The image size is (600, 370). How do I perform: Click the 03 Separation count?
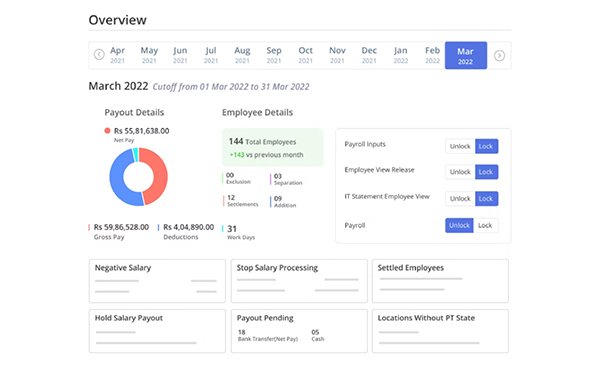[x=287, y=179]
